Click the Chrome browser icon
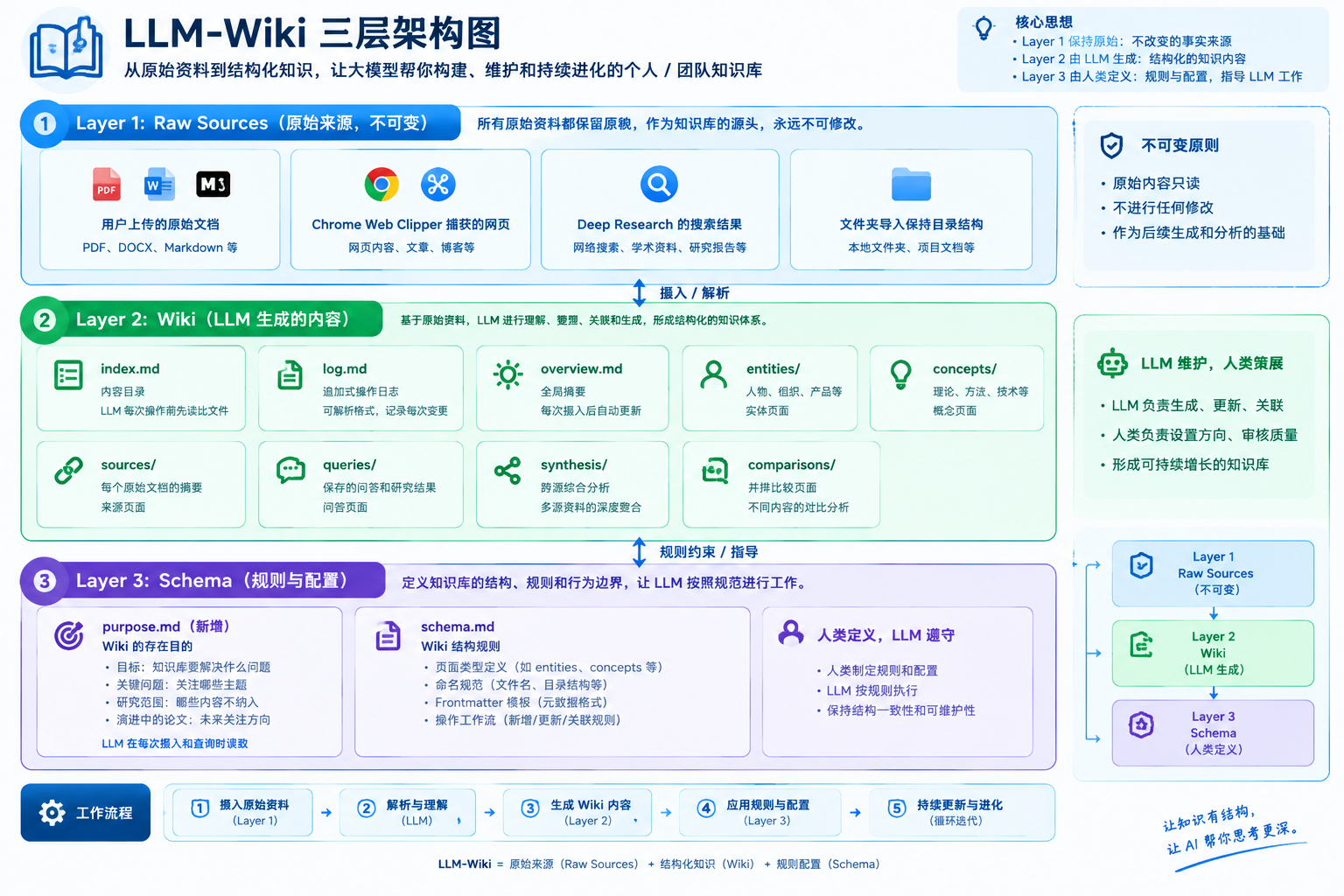This screenshot has height=896, width=1344. pyautogui.click(x=381, y=184)
